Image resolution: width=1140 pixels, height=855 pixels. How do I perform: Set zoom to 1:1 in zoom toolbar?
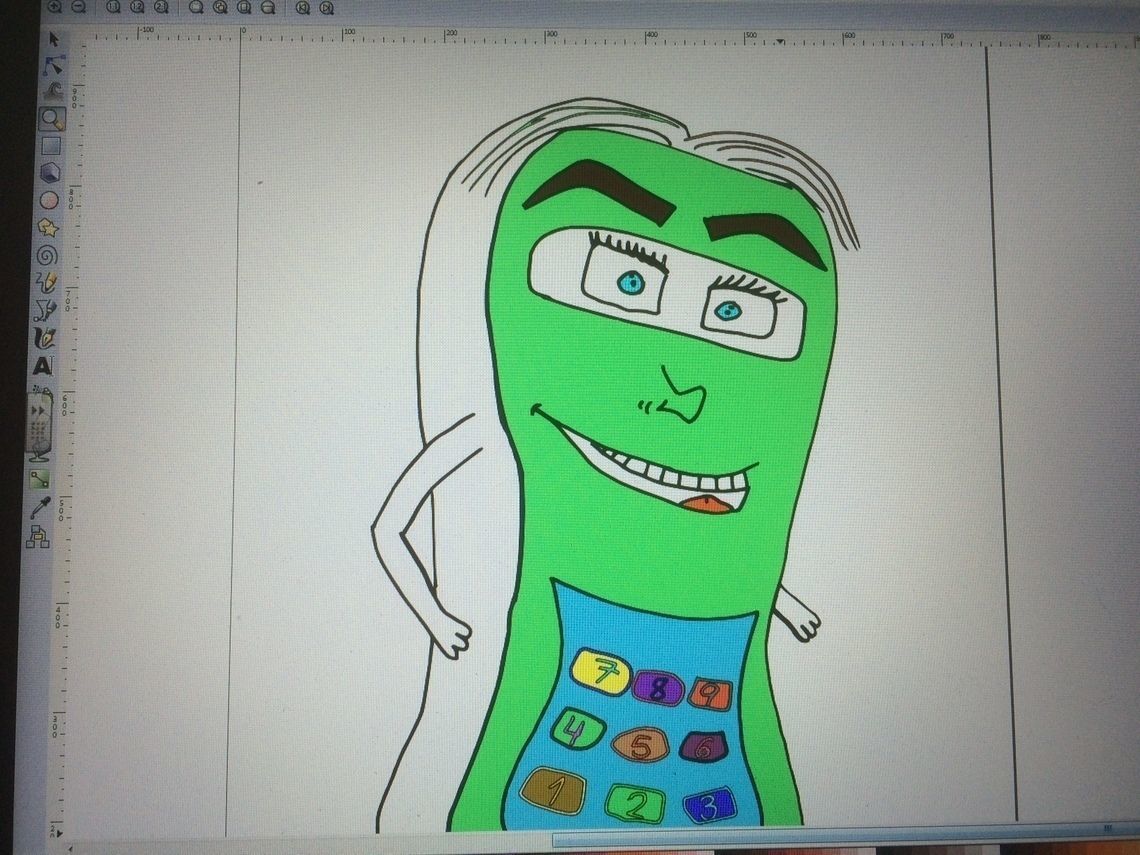pos(113,7)
